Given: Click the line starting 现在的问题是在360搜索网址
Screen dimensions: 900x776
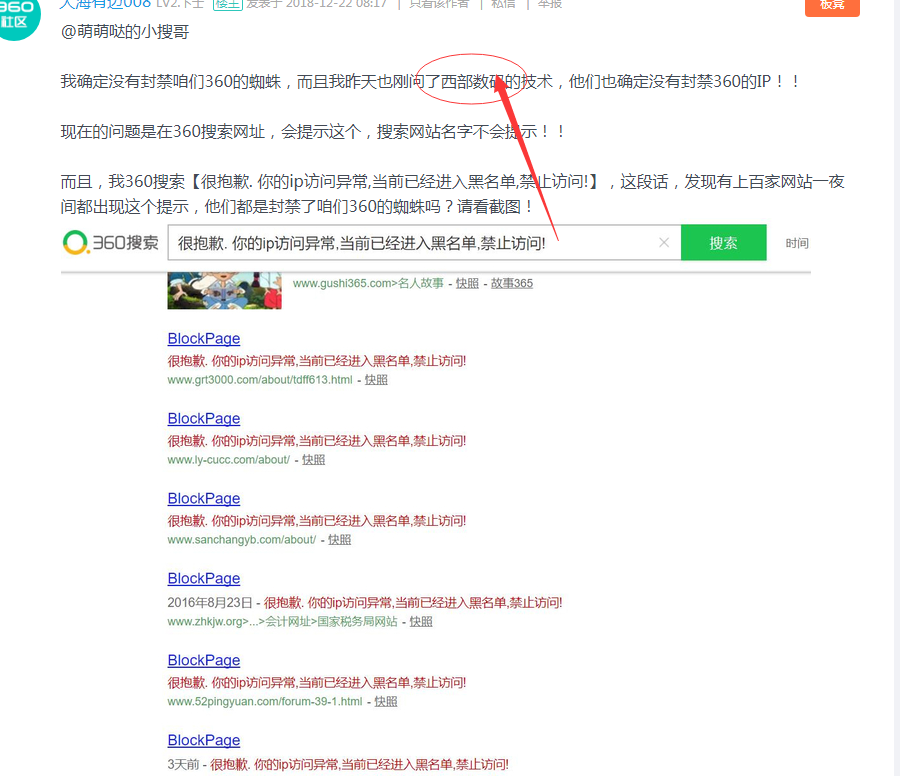Looking at the screenshot, I should [313, 132].
